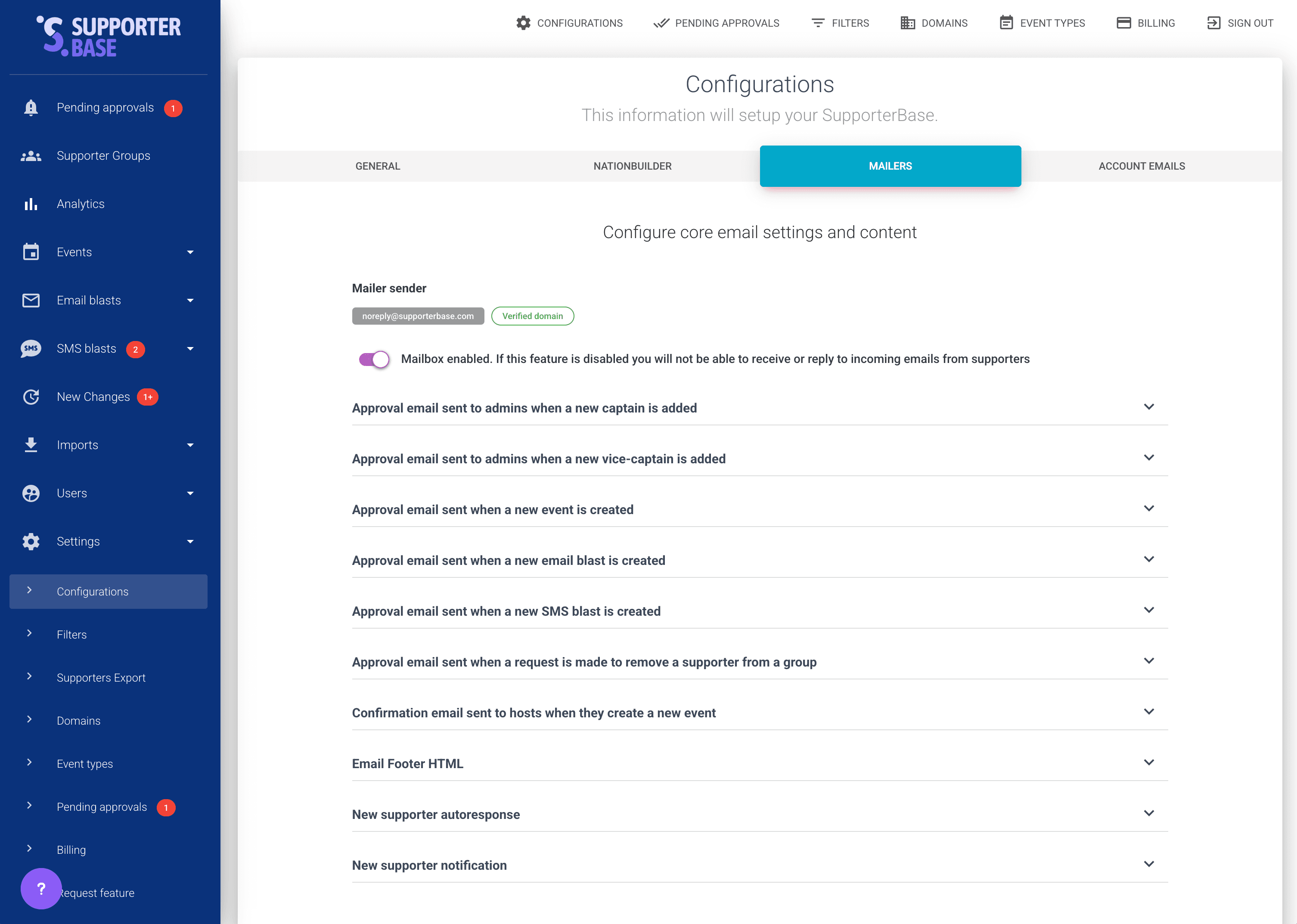Open Supporters Export in sidebar
This screenshot has width=1297, height=924.
pyautogui.click(x=101, y=678)
